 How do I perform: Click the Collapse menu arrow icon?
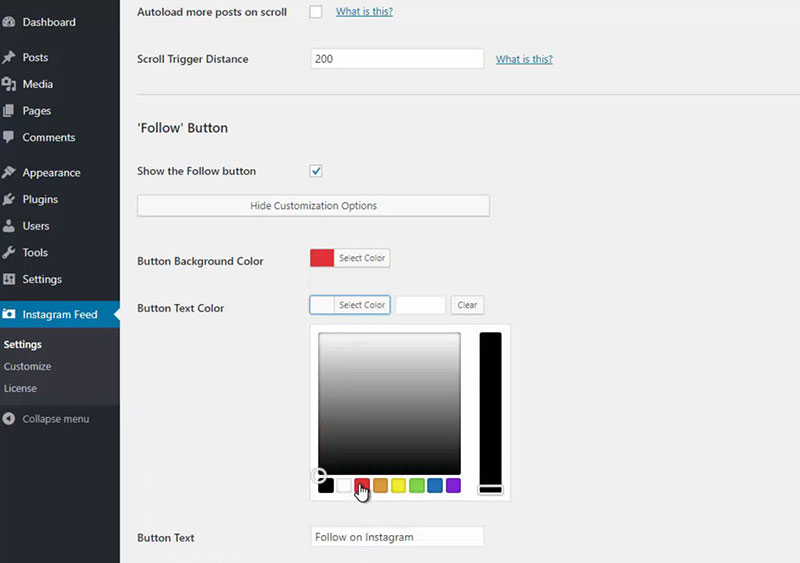(9, 419)
